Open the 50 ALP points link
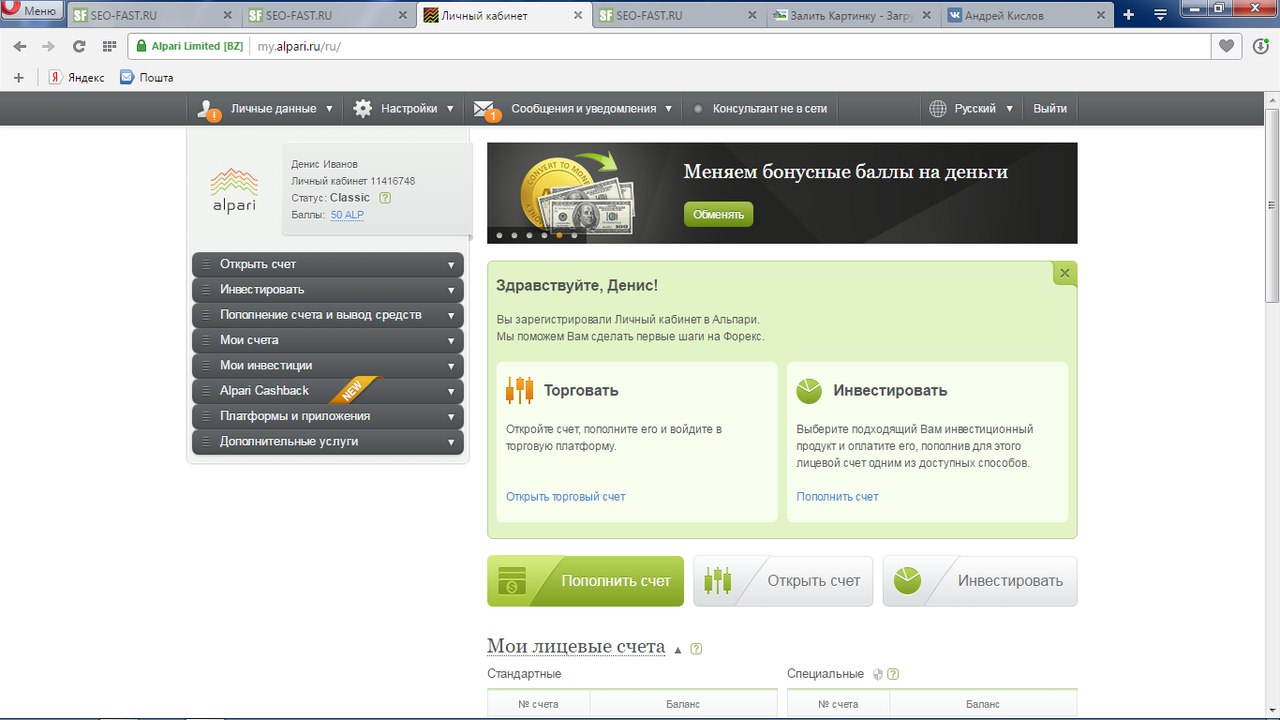The image size is (1280, 720). [x=347, y=215]
